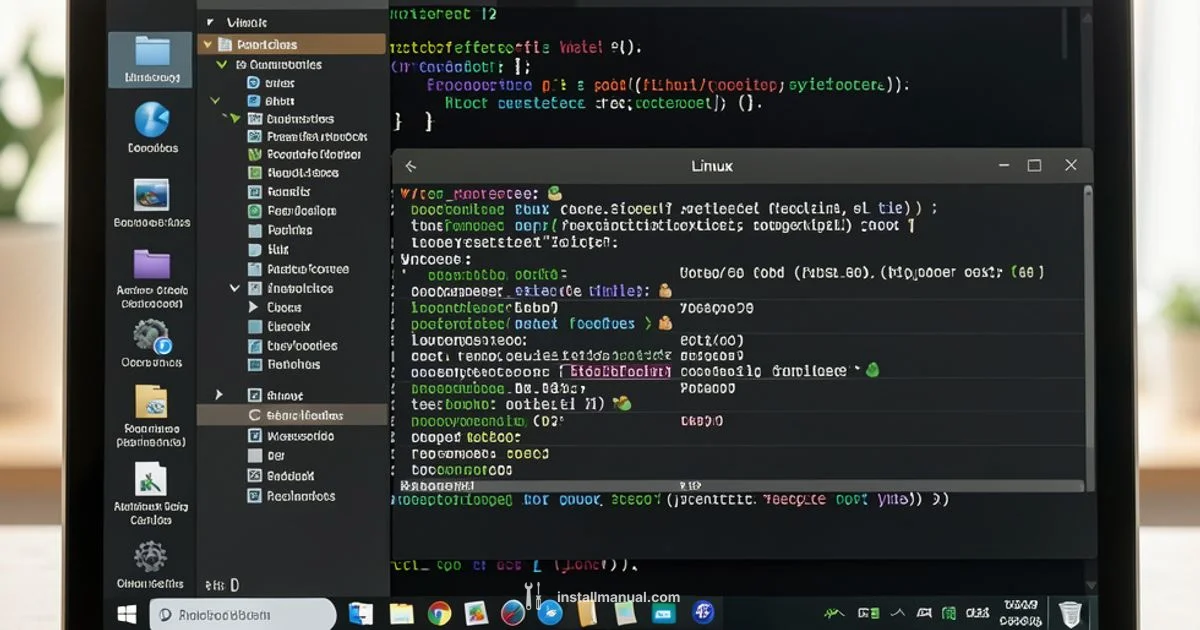Open the purple folder desktop icon
Viewport: 1200px width, 630px height.
pos(151,264)
